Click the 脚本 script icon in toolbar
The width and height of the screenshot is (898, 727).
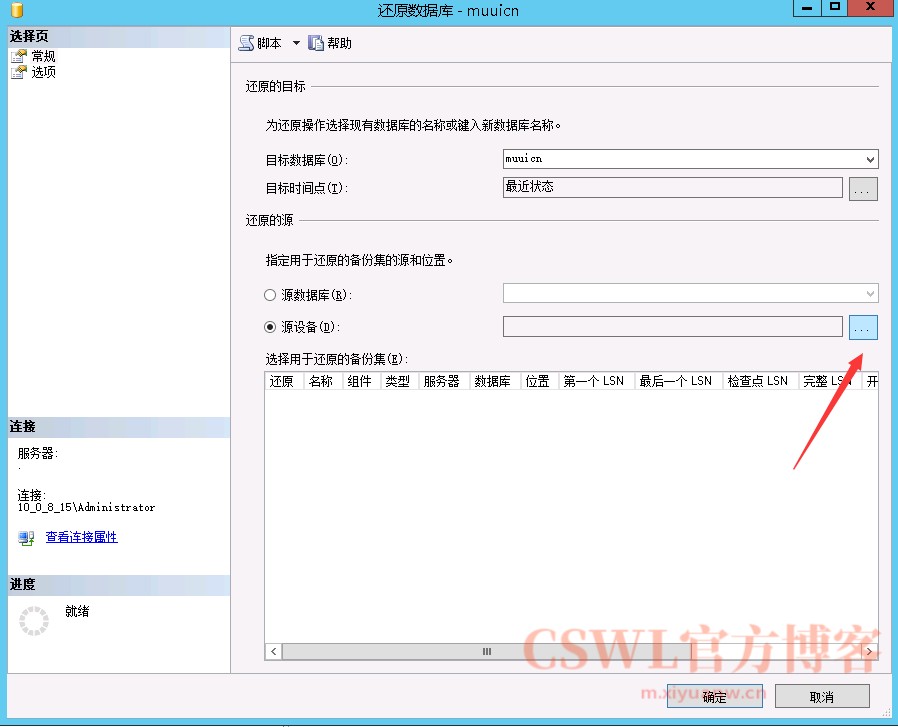tap(246, 43)
